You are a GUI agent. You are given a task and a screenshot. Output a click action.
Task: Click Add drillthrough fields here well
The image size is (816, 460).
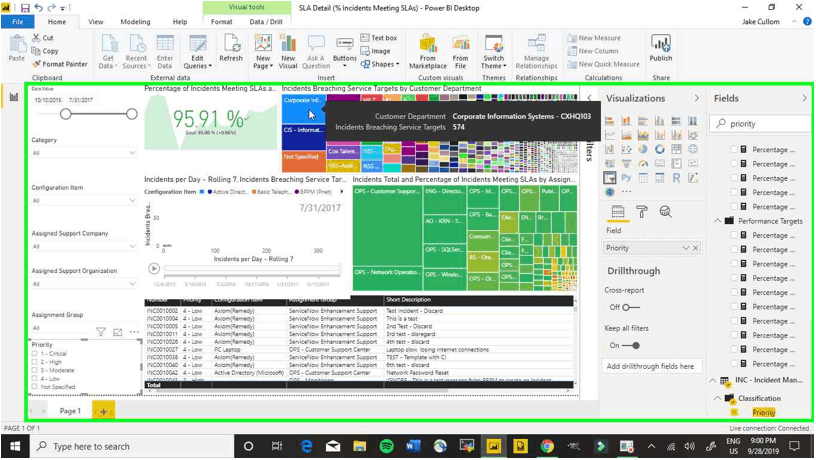coord(652,366)
